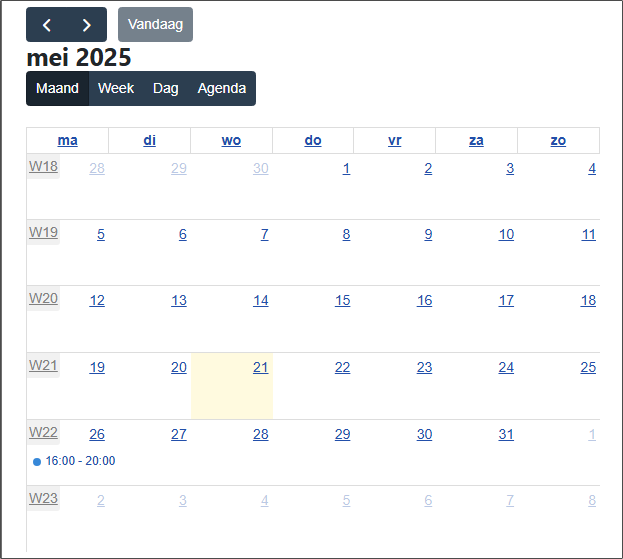
Task: Open day 1 of May
Action: (x=346, y=168)
